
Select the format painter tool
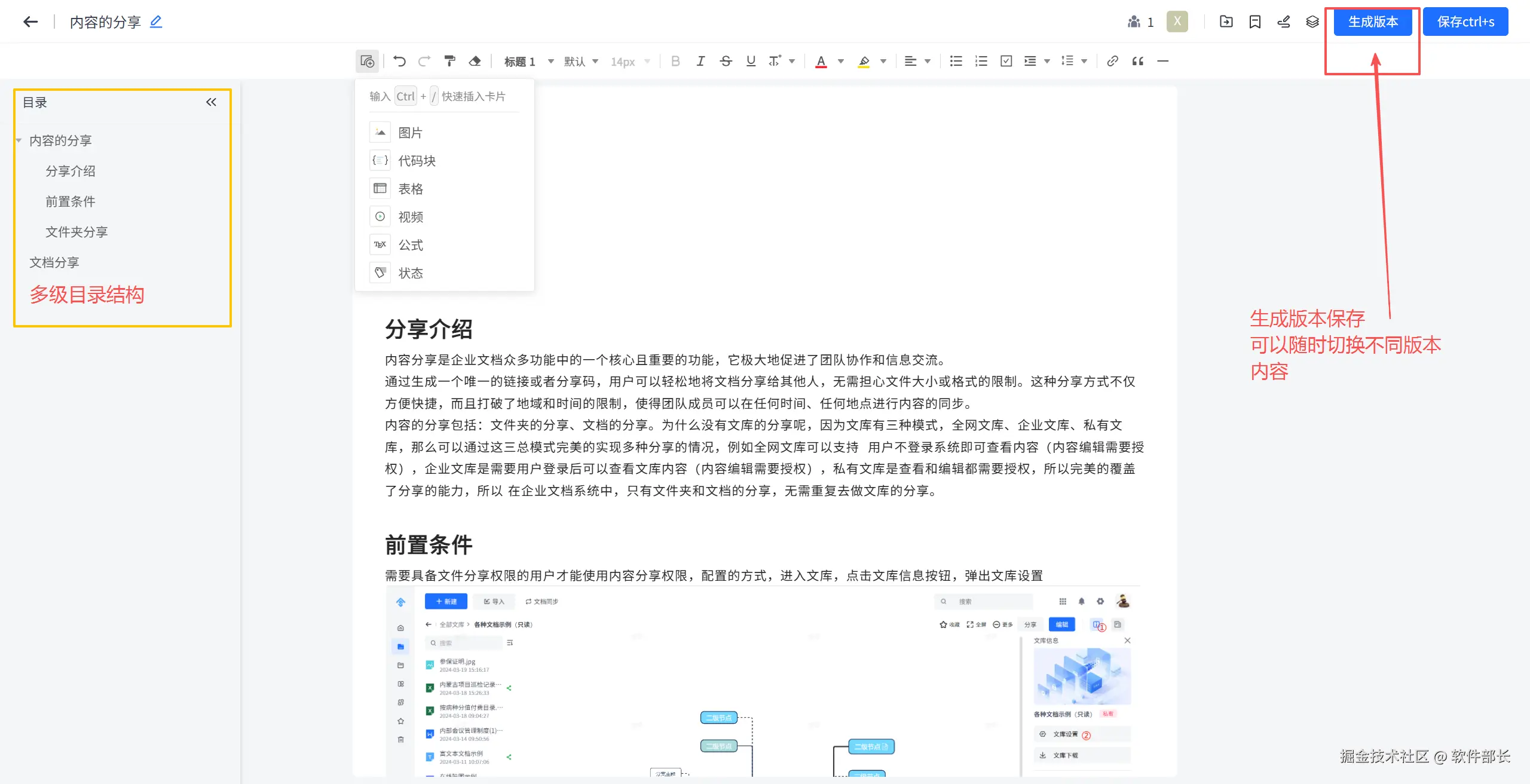[449, 61]
